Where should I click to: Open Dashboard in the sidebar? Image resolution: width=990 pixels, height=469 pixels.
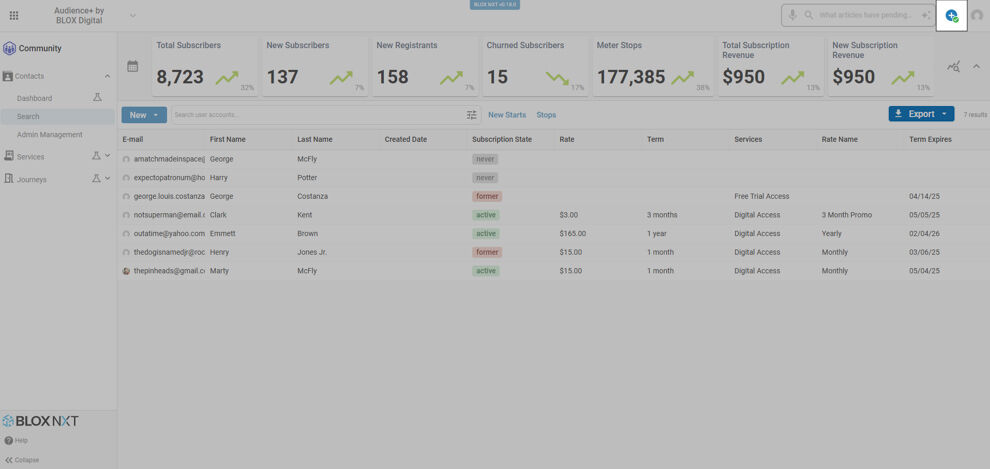pos(35,98)
